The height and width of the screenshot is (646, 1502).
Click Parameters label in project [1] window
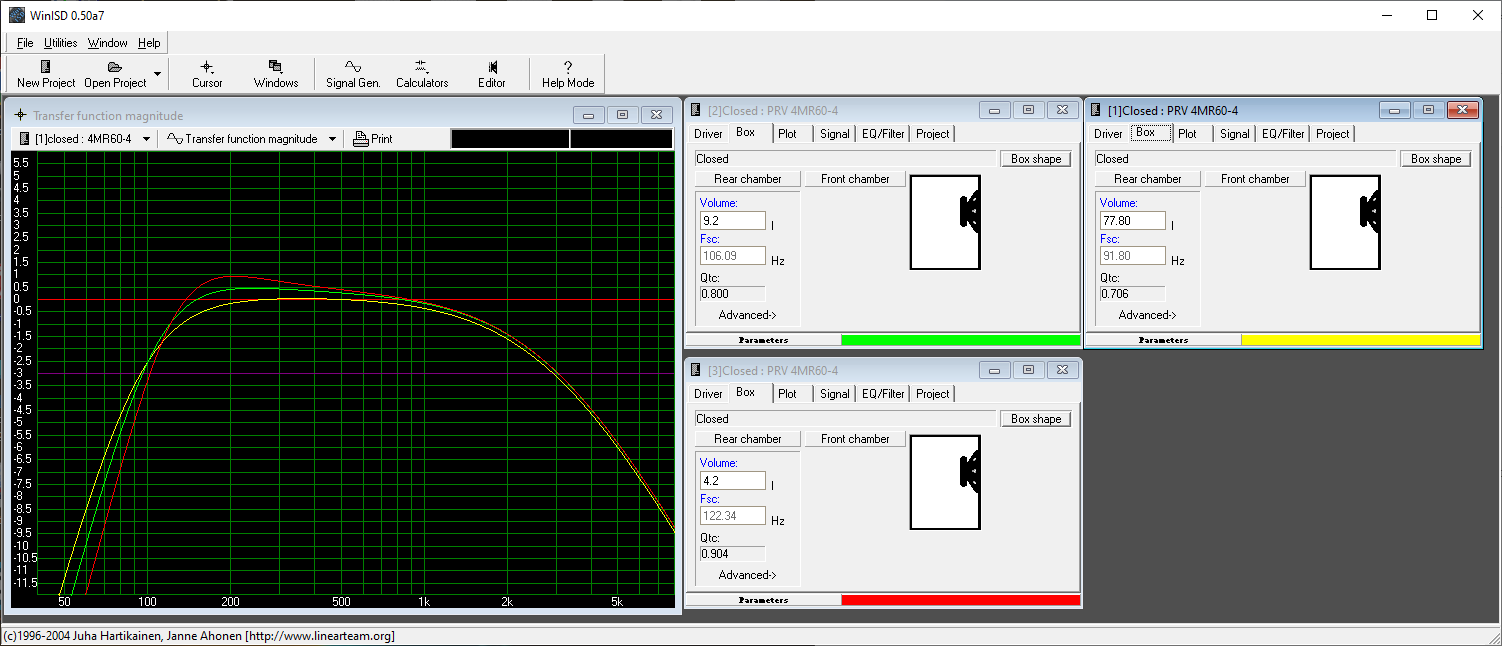[x=1163, y=340]
